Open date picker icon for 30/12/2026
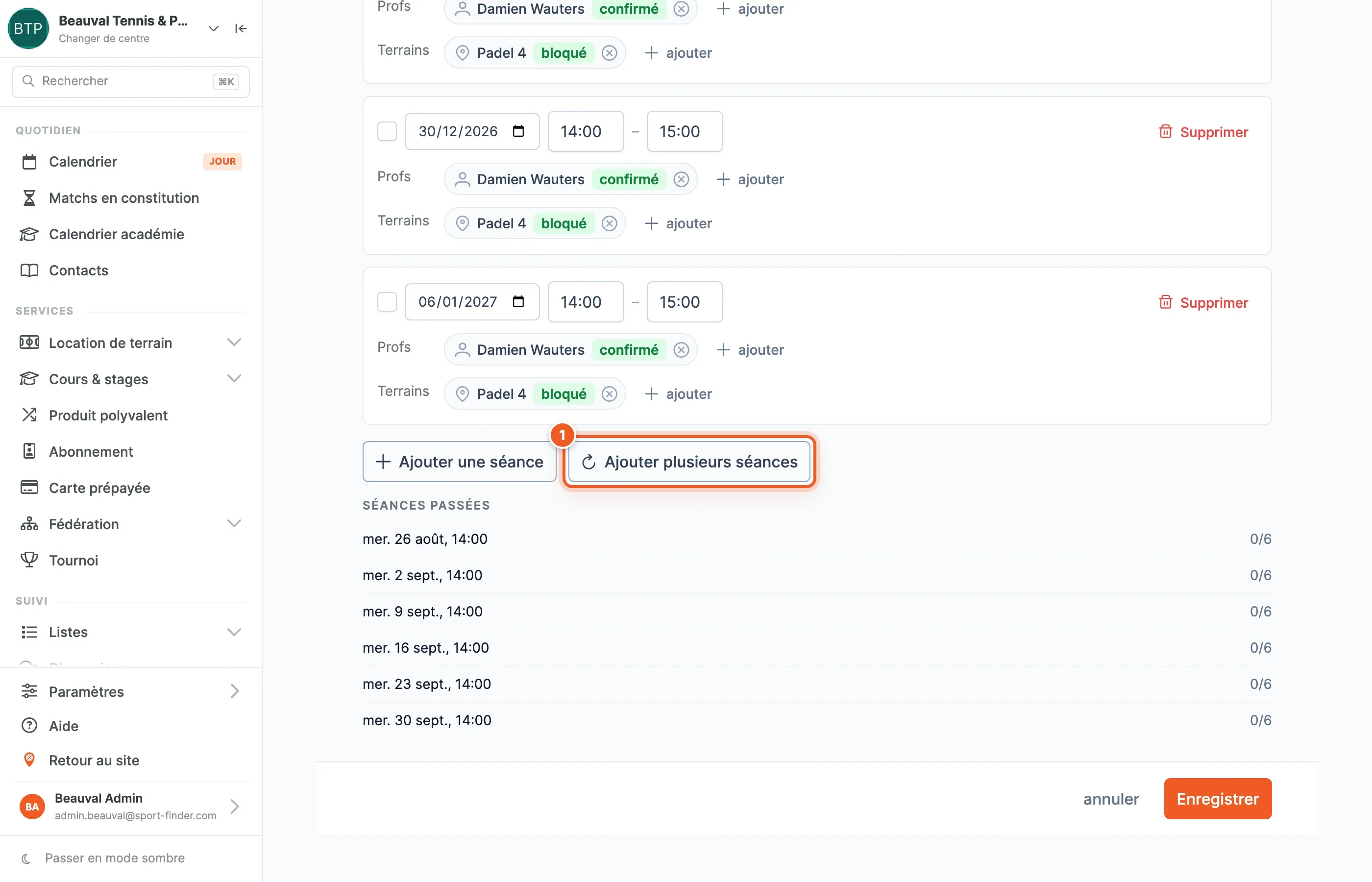The height and width of the screenshot is (882, 1372). tap(518, 131)
